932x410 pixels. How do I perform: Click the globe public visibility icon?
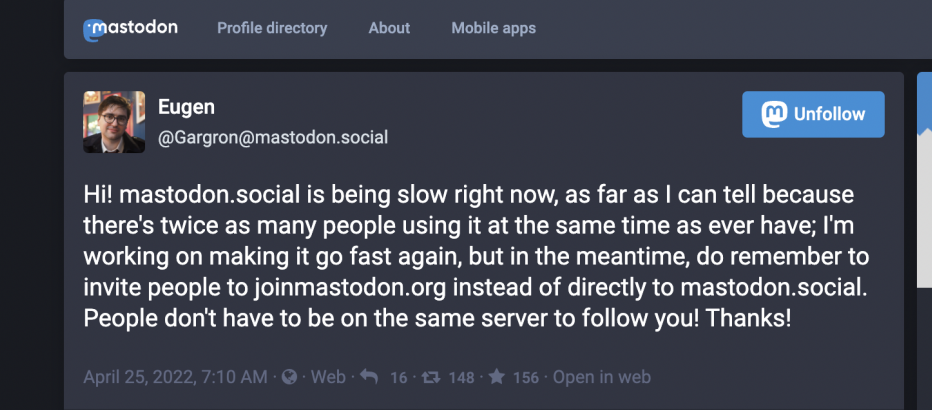[289, 377]
